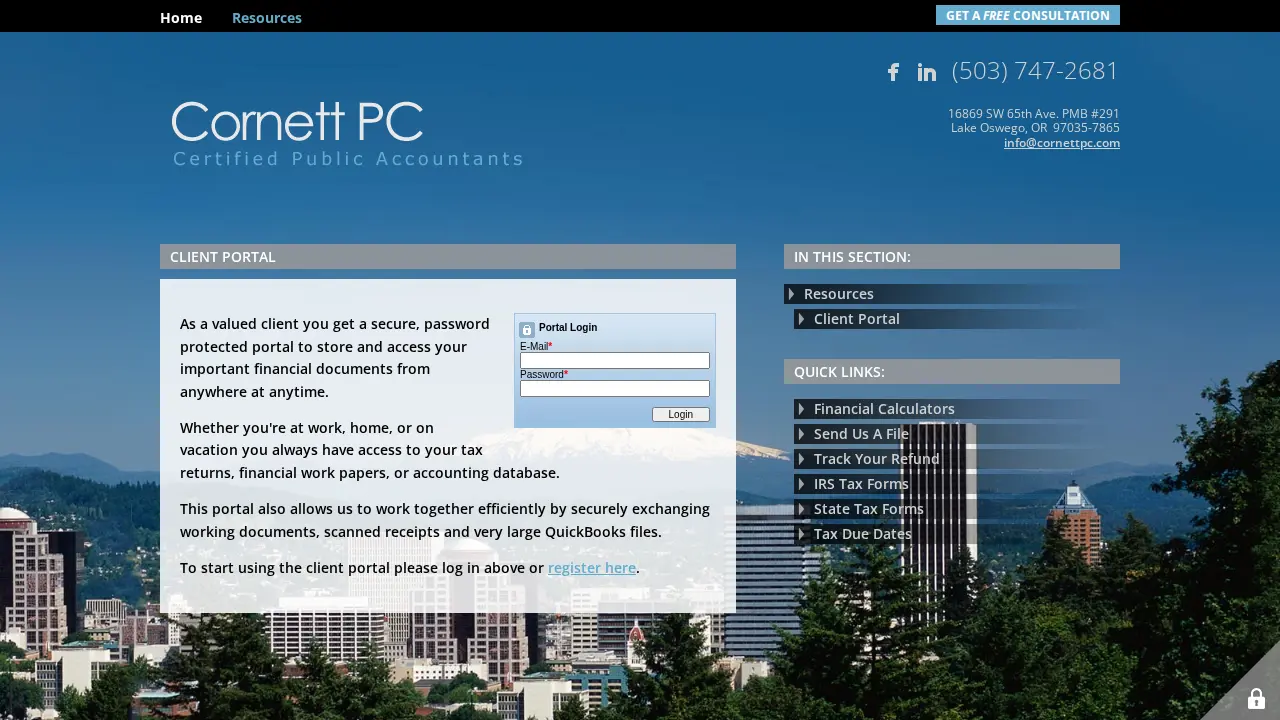Screen dimensions: 1280x720
Task: Open Send Us A File quick link
Action: [x=861, y=434]
